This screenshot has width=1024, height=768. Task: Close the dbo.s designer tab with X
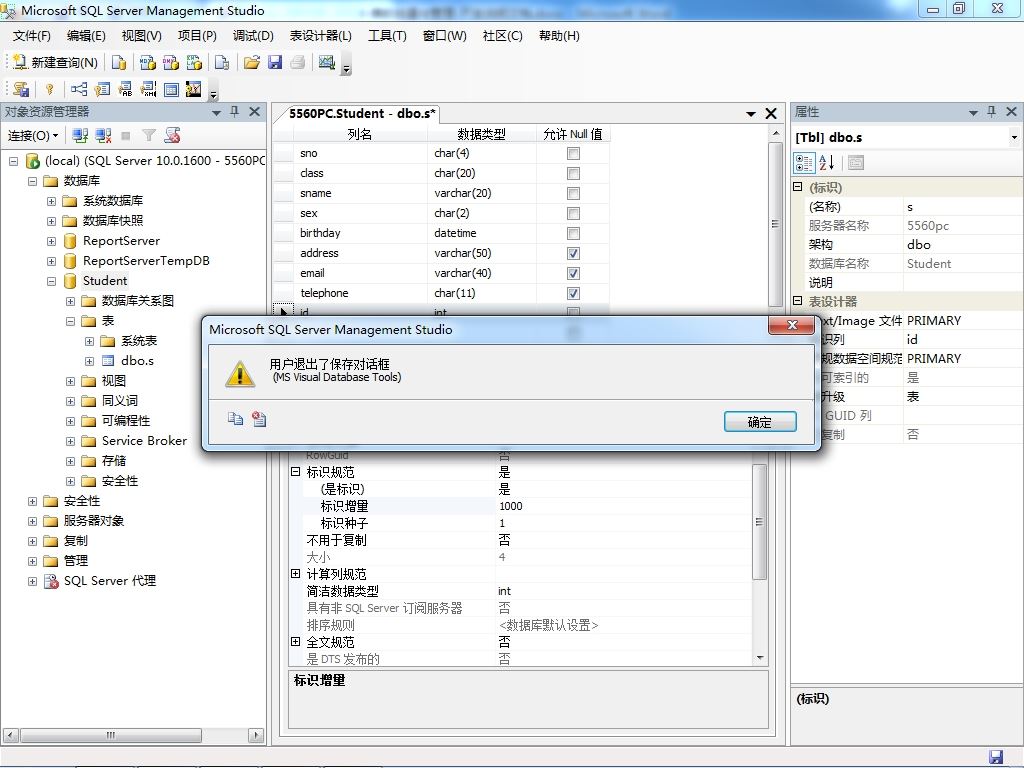771,114
